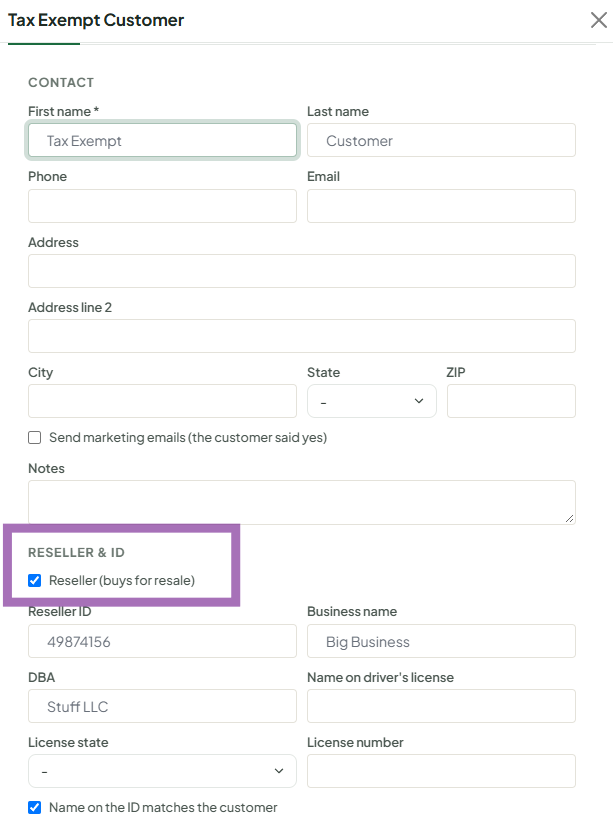This screenshot has height=833, width=613.
Task: Enable Send marketing emails checkbox
Action: [x=35, y=437]
